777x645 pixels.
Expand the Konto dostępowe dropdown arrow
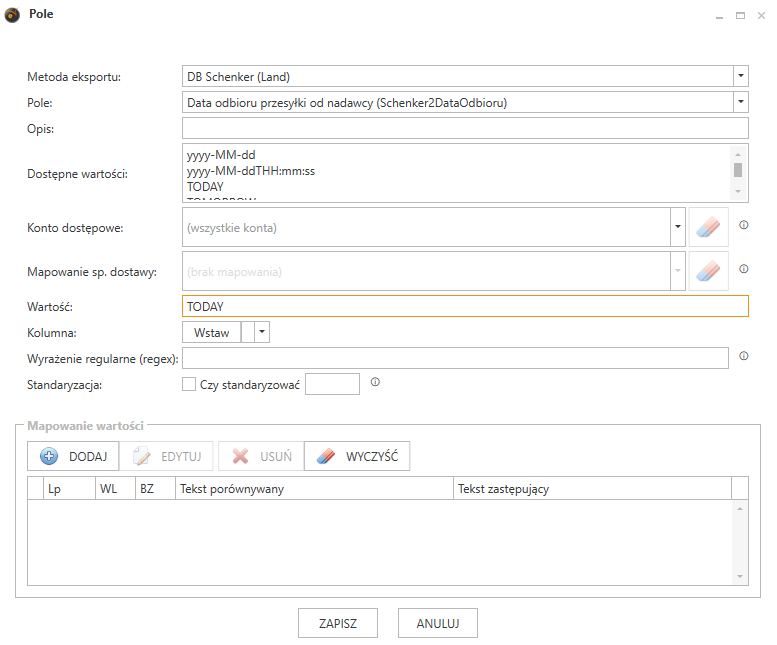tap(677, 227)
